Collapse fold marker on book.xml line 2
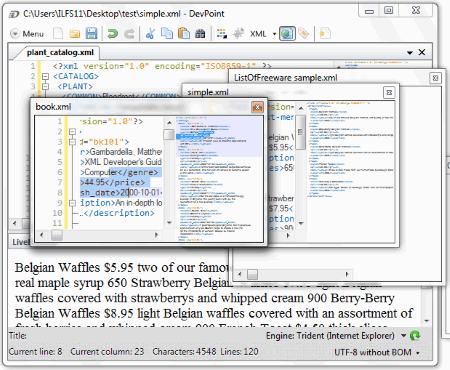This screenshot has width=450, height=370. [x=72, y=132]
